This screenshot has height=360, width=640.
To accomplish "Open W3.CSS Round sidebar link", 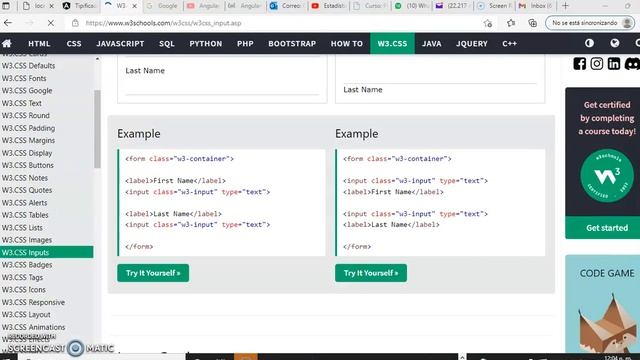I will (x=25, y=116).
